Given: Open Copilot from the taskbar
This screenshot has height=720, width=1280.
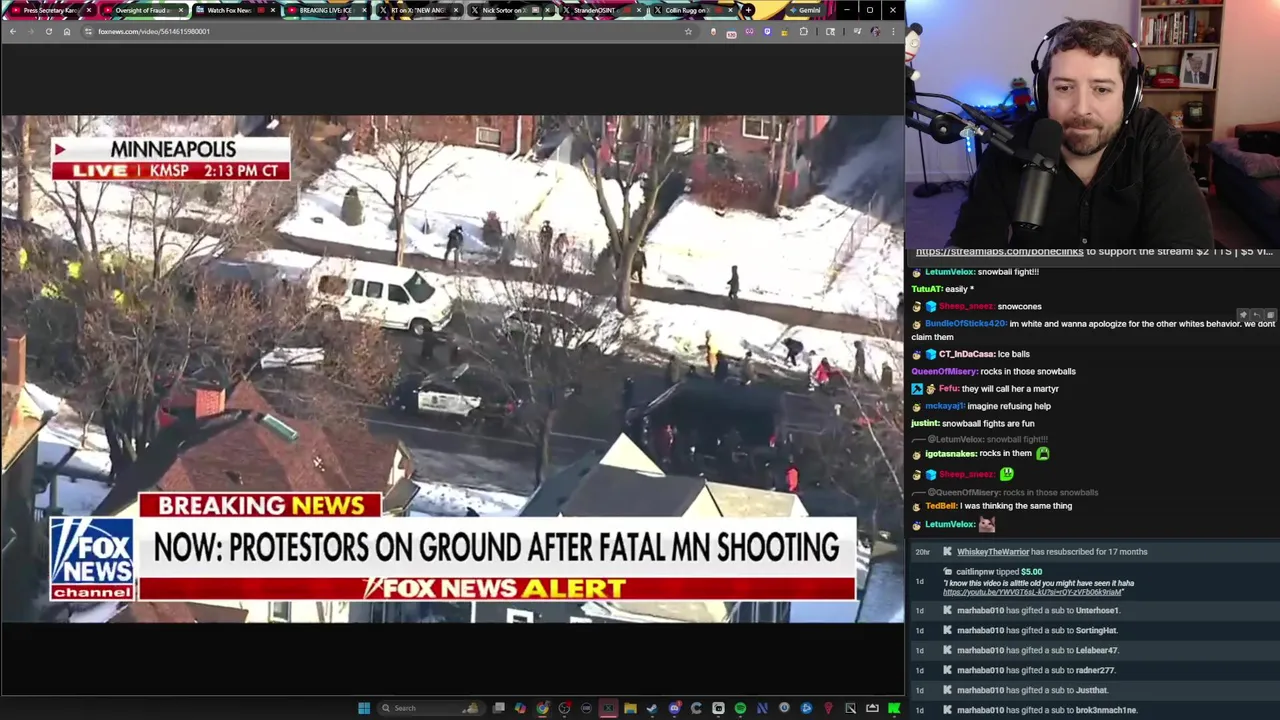Looking at the screenshot, I should pyautogui.click(x=520, y=708).
